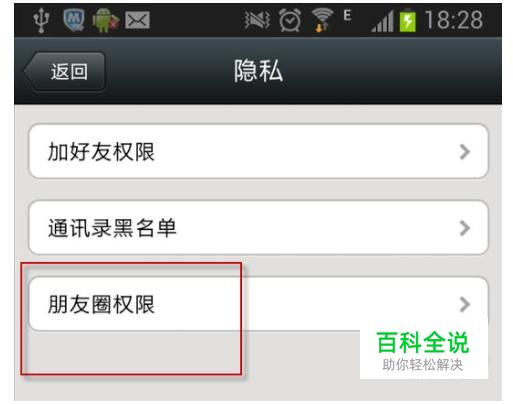Tap the envelope message notification icon
The height and width of the screenshot is (404, 513).
click(x=137, y=20)
